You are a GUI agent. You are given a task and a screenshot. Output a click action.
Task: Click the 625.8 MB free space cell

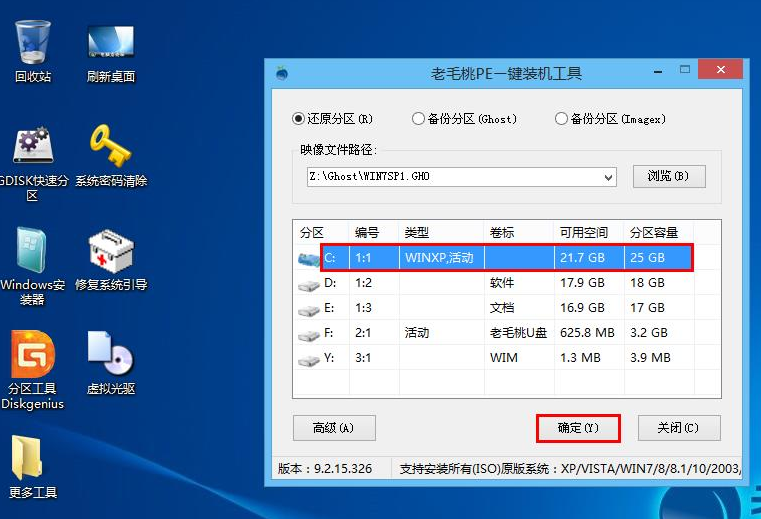point(587,333)
